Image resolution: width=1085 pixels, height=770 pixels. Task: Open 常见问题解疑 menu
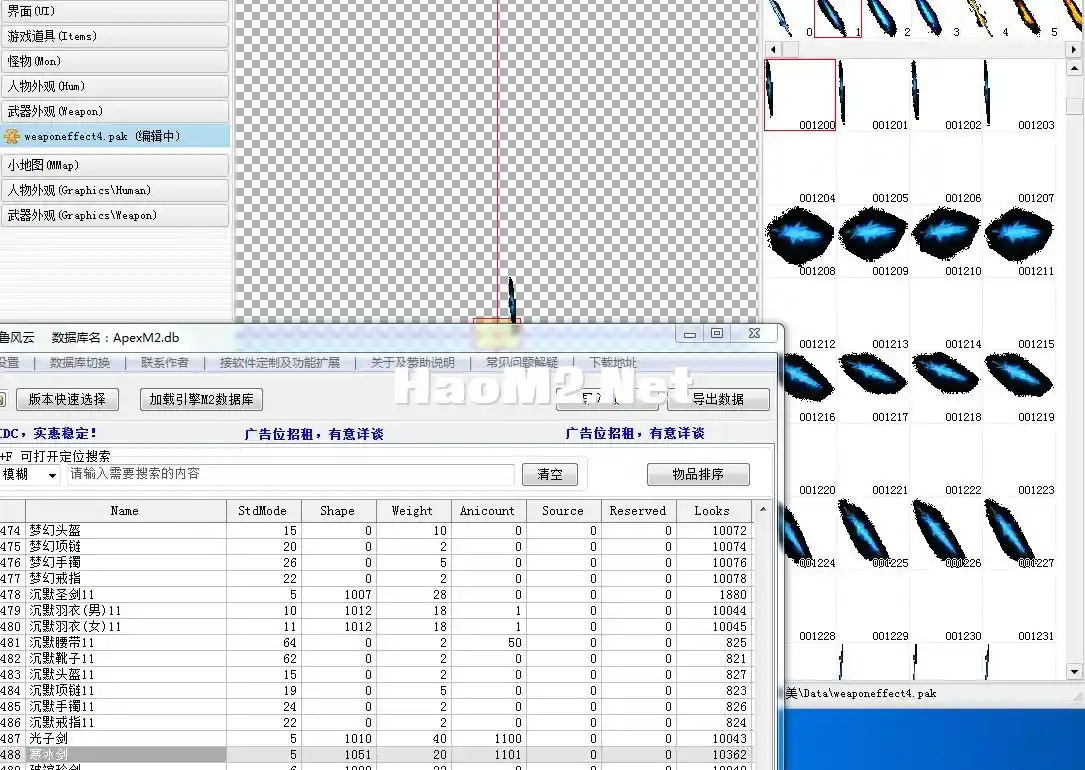pos(522,363)
